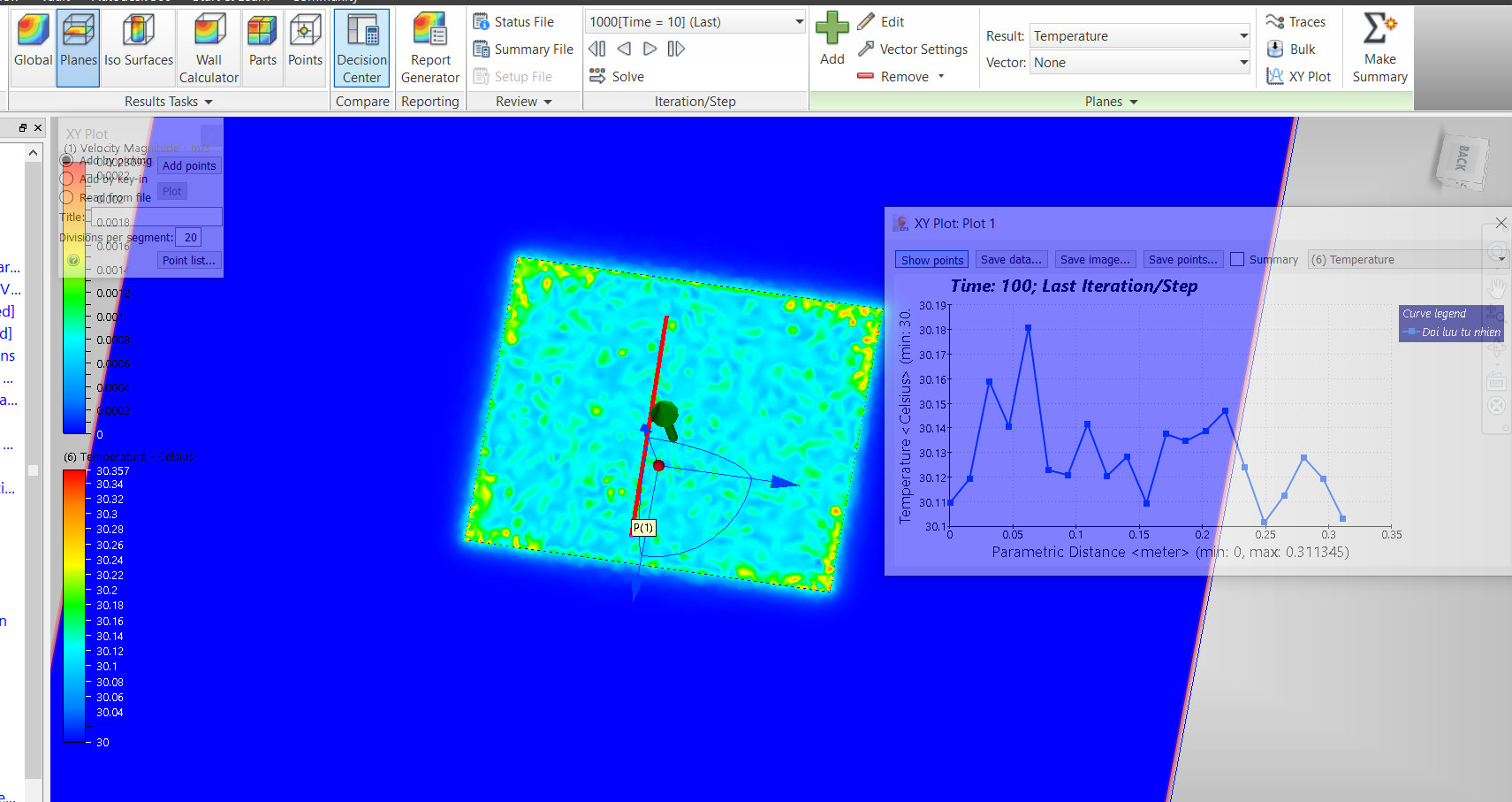
Task: Toggle the Summary checkbox in XY Plot
Action: click(1237, 259)
